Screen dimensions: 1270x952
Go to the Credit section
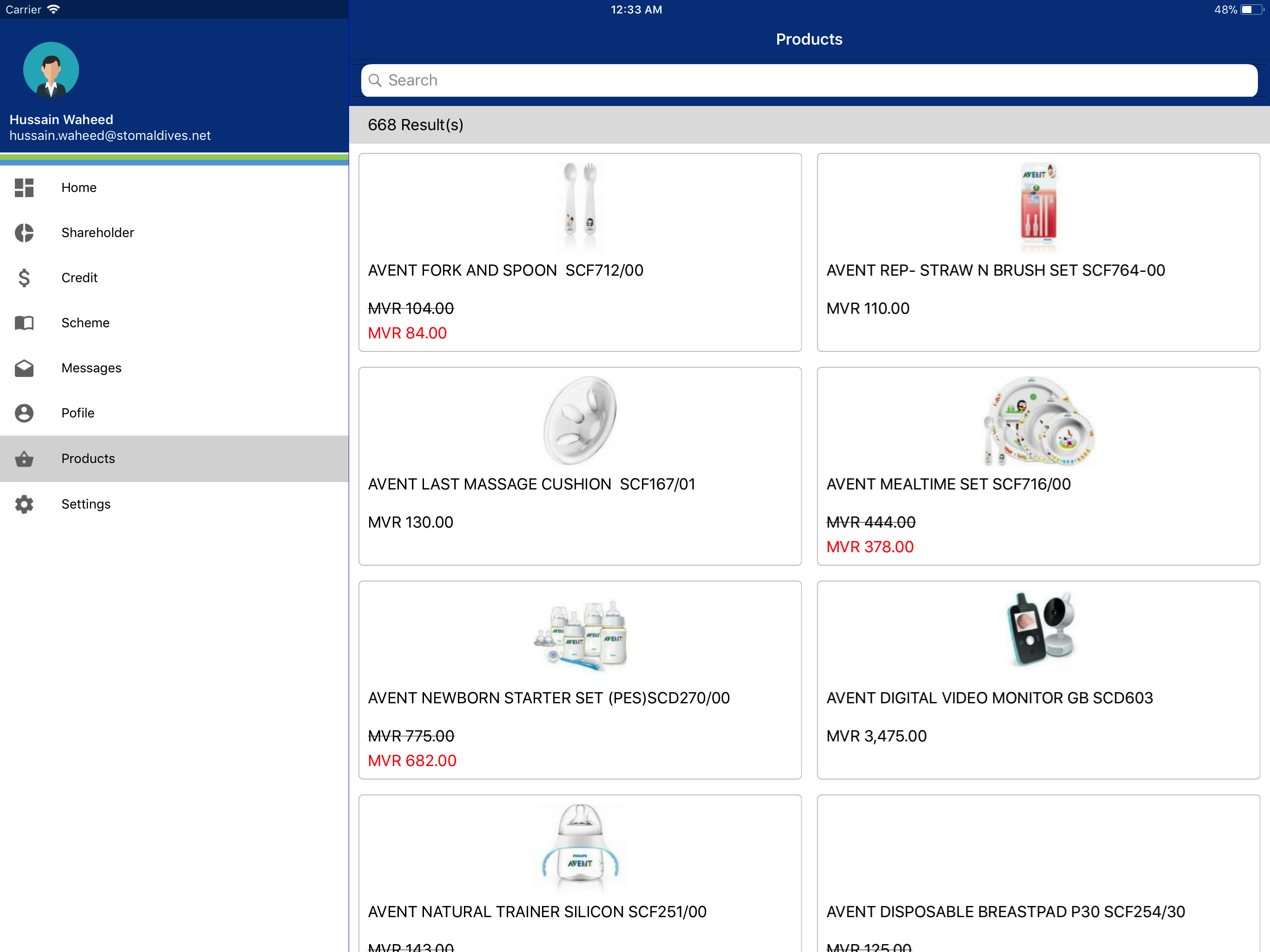[x=174, y=278]
